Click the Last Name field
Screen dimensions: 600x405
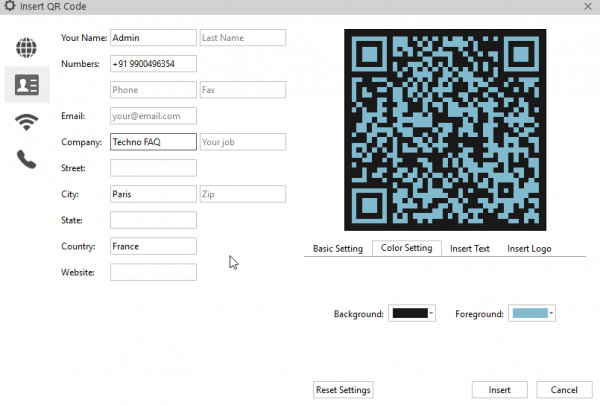click(243, 38)
